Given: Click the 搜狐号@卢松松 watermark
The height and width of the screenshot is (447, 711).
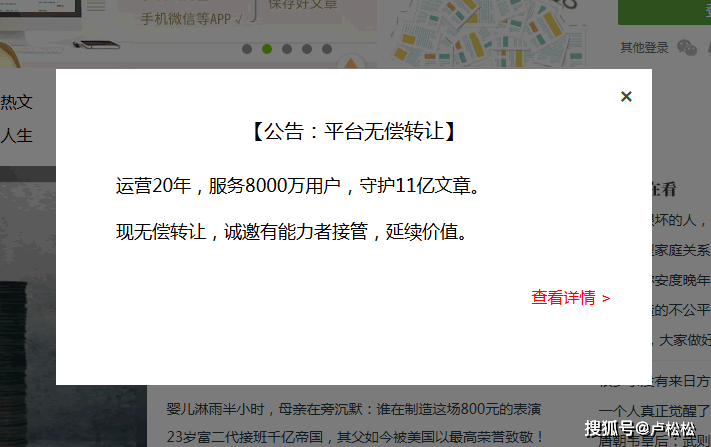Looking at the screenshot, I should (640, 429).
